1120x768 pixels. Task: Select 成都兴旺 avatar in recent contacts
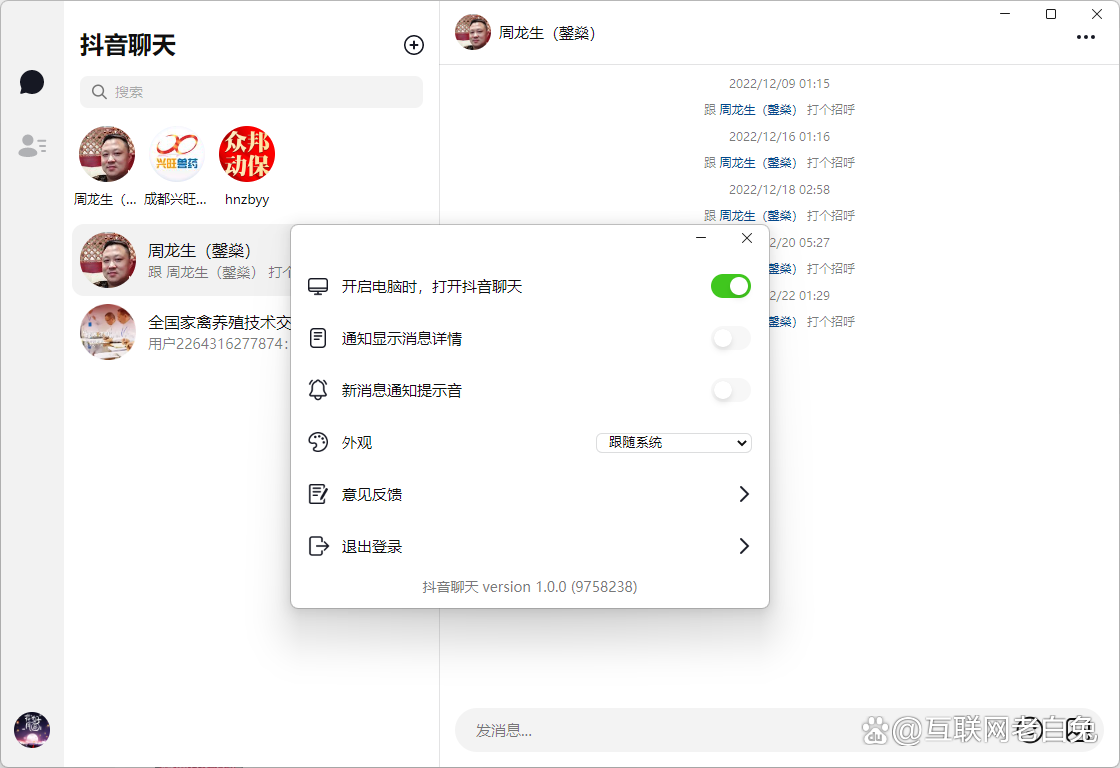click(176, 154)
